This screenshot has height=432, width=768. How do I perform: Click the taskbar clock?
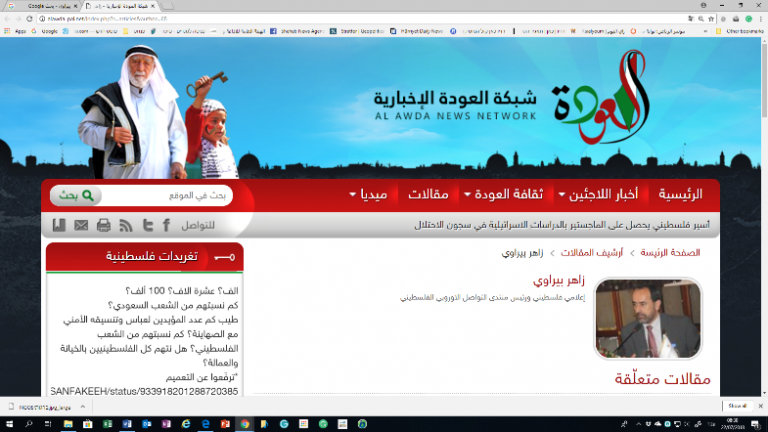733,424
